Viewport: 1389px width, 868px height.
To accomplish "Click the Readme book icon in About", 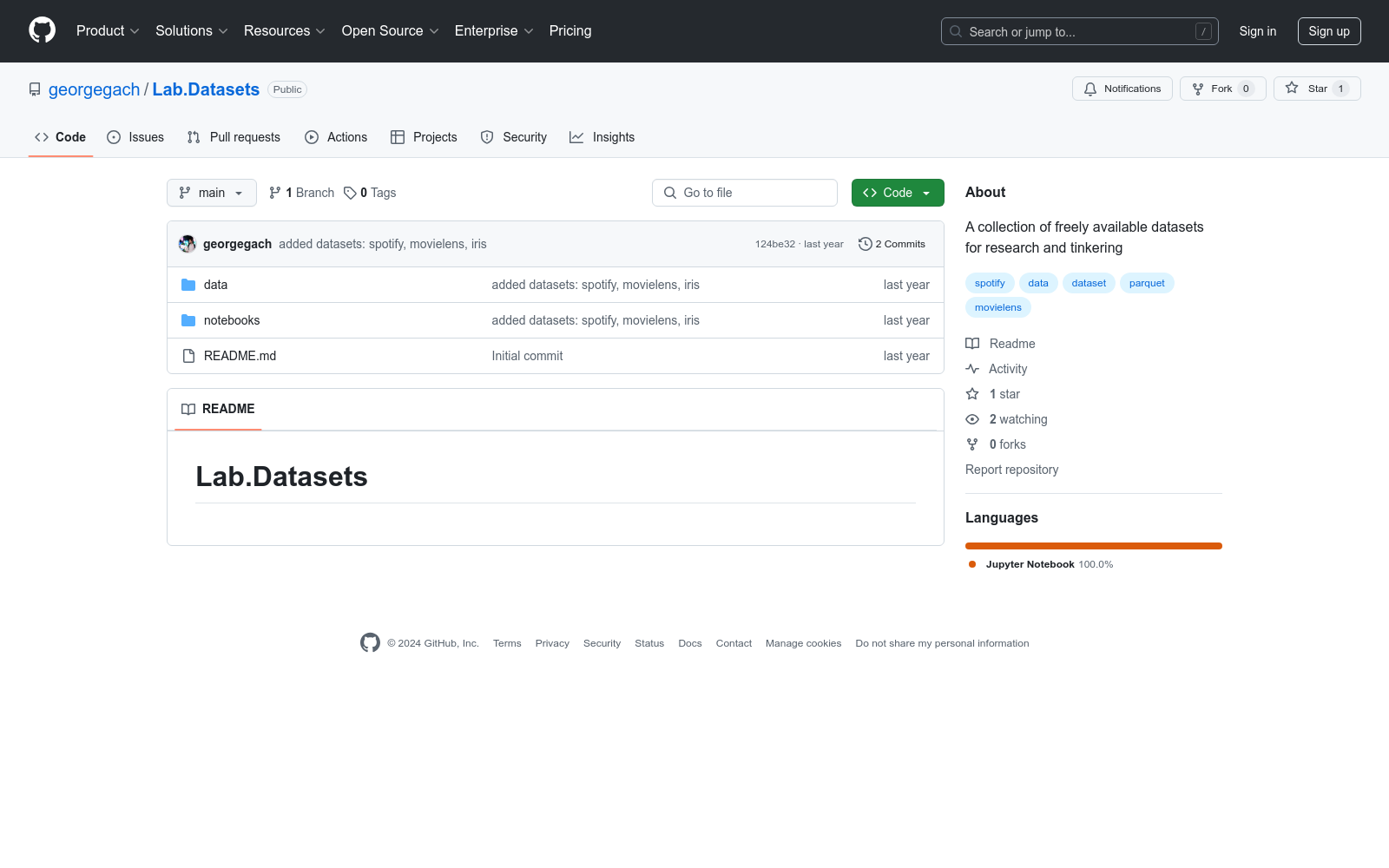I will (972, 344).
